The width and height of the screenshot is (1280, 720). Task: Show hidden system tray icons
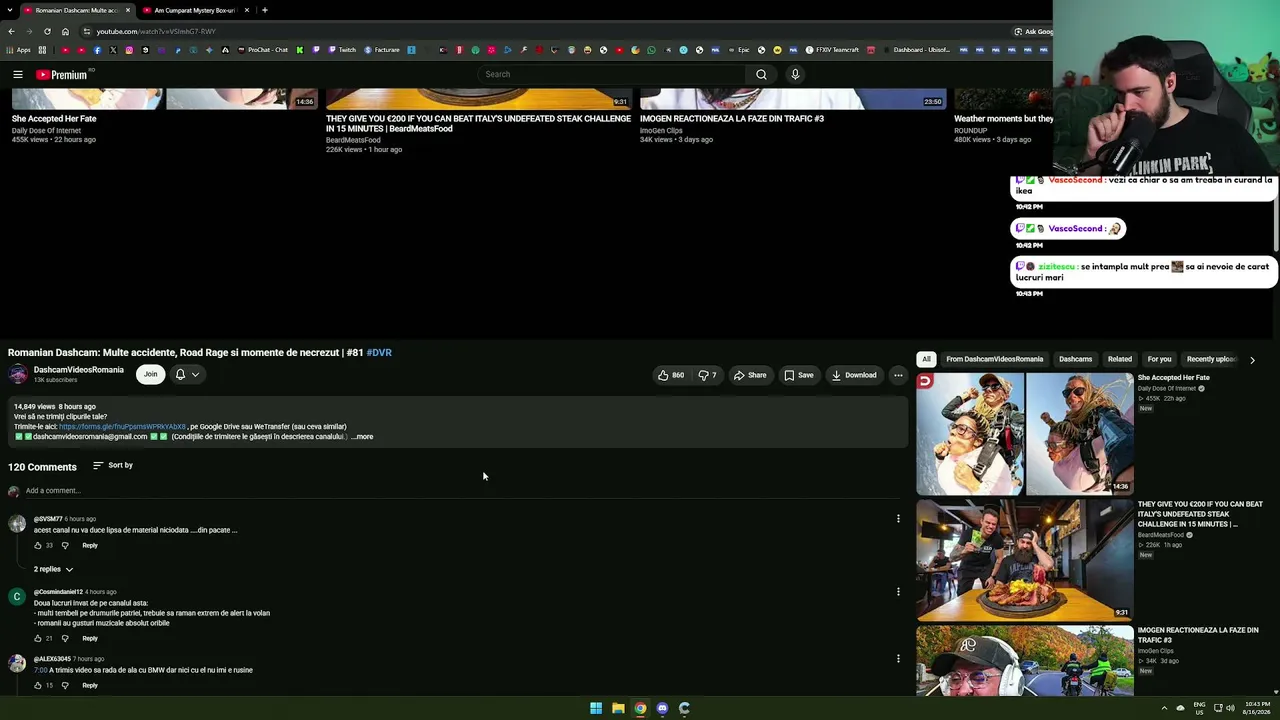[x=1164, y=708]
